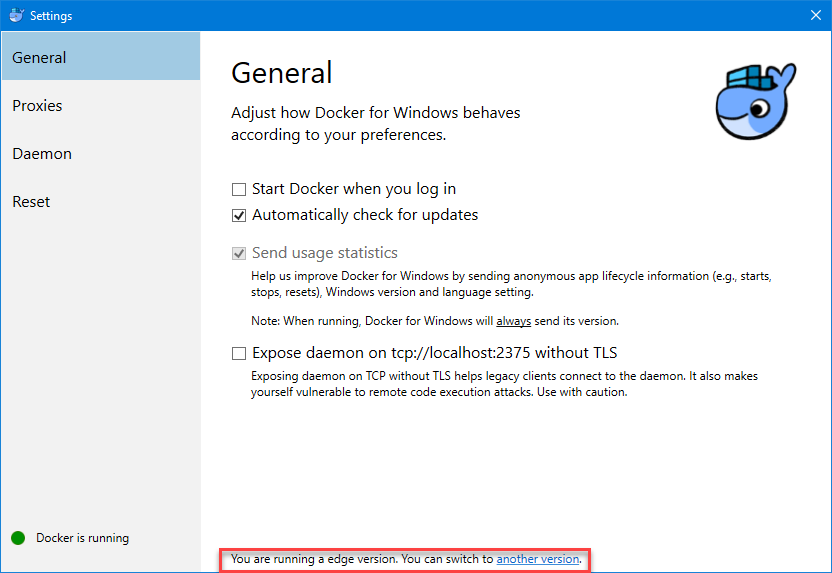Switch to the Proxies section
The height and width of the screenshot is (573, 832).
click(101, 106)
